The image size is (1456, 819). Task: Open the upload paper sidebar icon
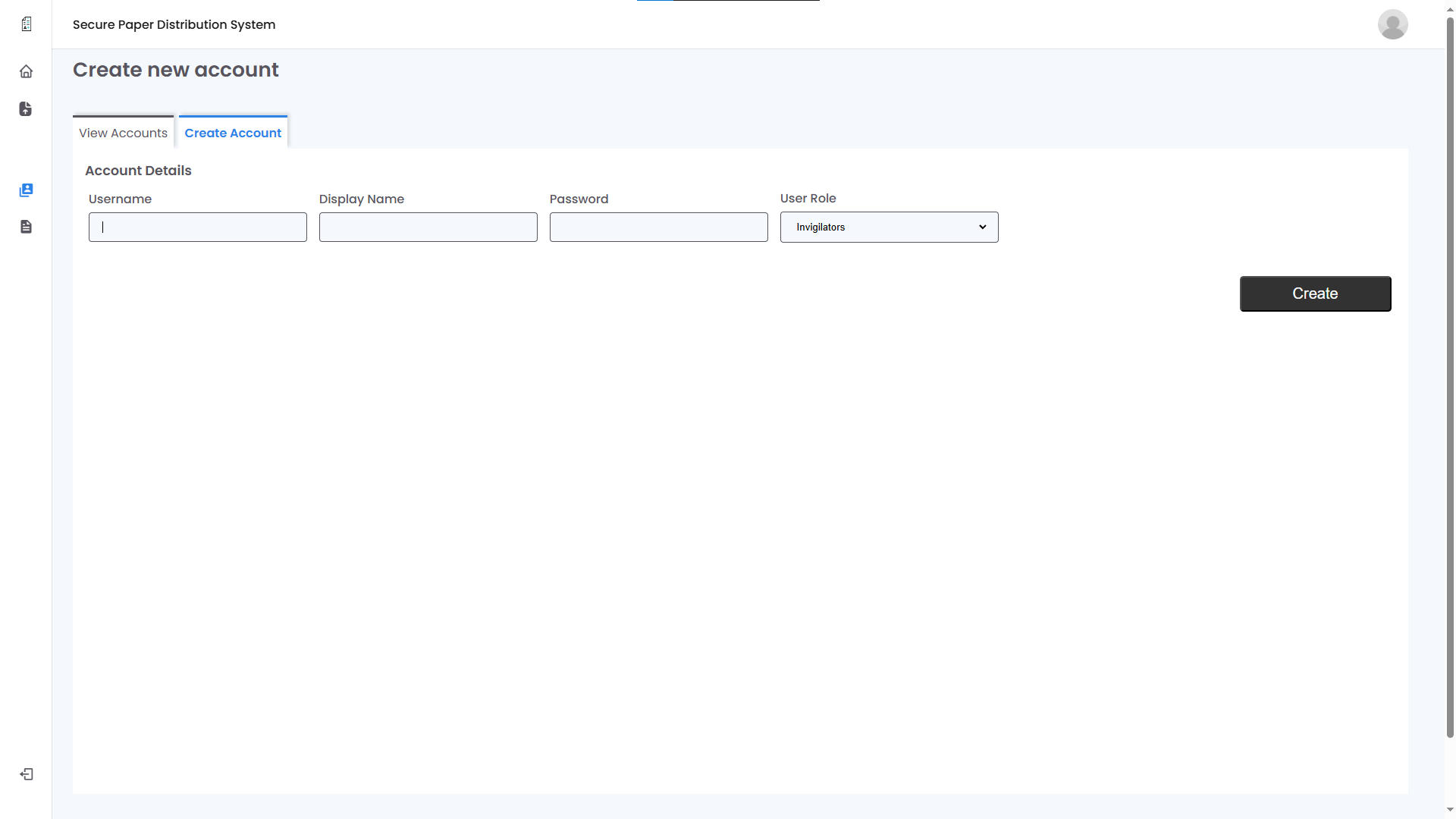tap(26, 109)
